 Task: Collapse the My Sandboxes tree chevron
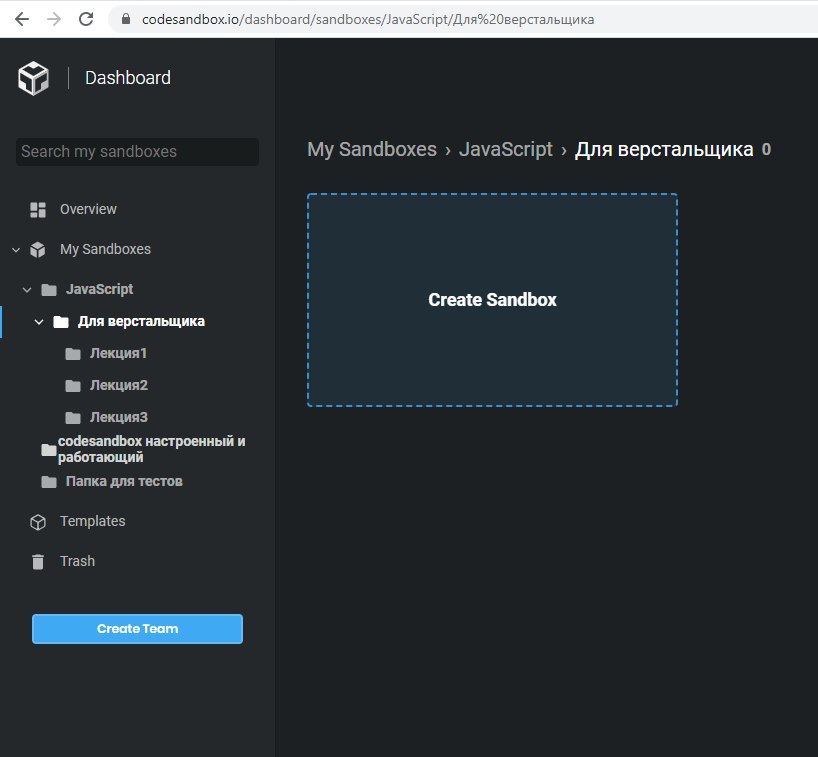[16, 250]
